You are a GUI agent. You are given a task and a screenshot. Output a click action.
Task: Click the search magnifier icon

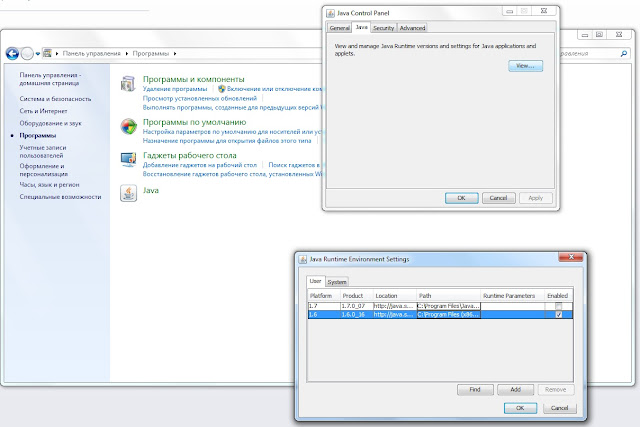click(x=623, y=53)
